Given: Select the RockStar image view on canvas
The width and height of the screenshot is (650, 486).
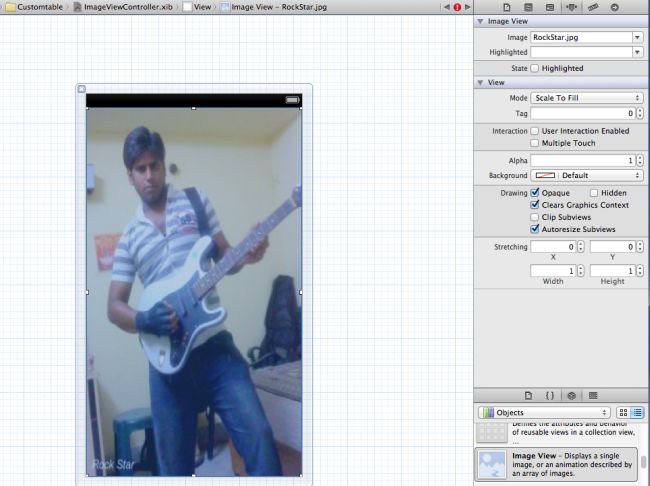Looking at the screenshot, I should [194, 292].
